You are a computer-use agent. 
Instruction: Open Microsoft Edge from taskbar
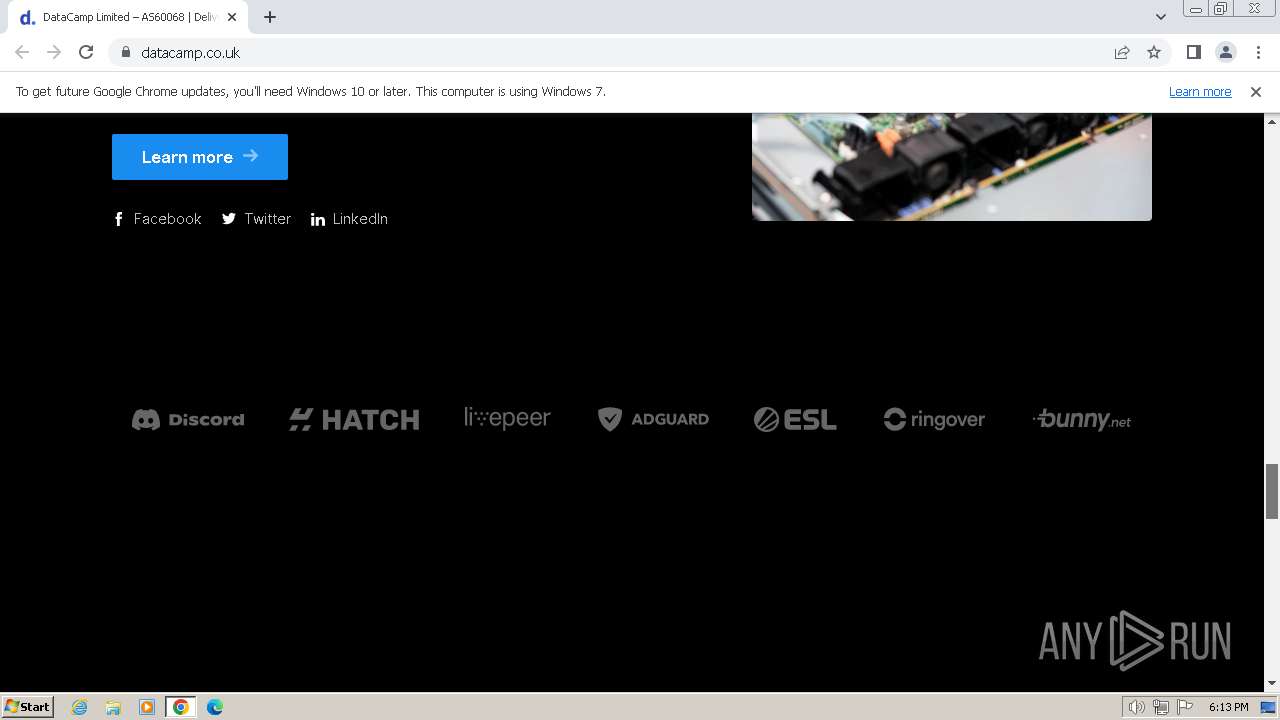pyautogui.click(x=215, y=707)
